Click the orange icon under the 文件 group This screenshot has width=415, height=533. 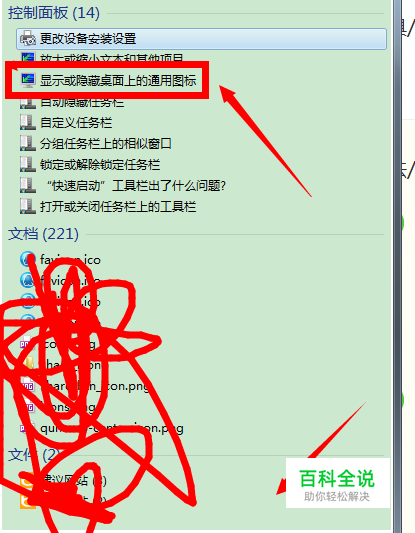click(27, 480)
